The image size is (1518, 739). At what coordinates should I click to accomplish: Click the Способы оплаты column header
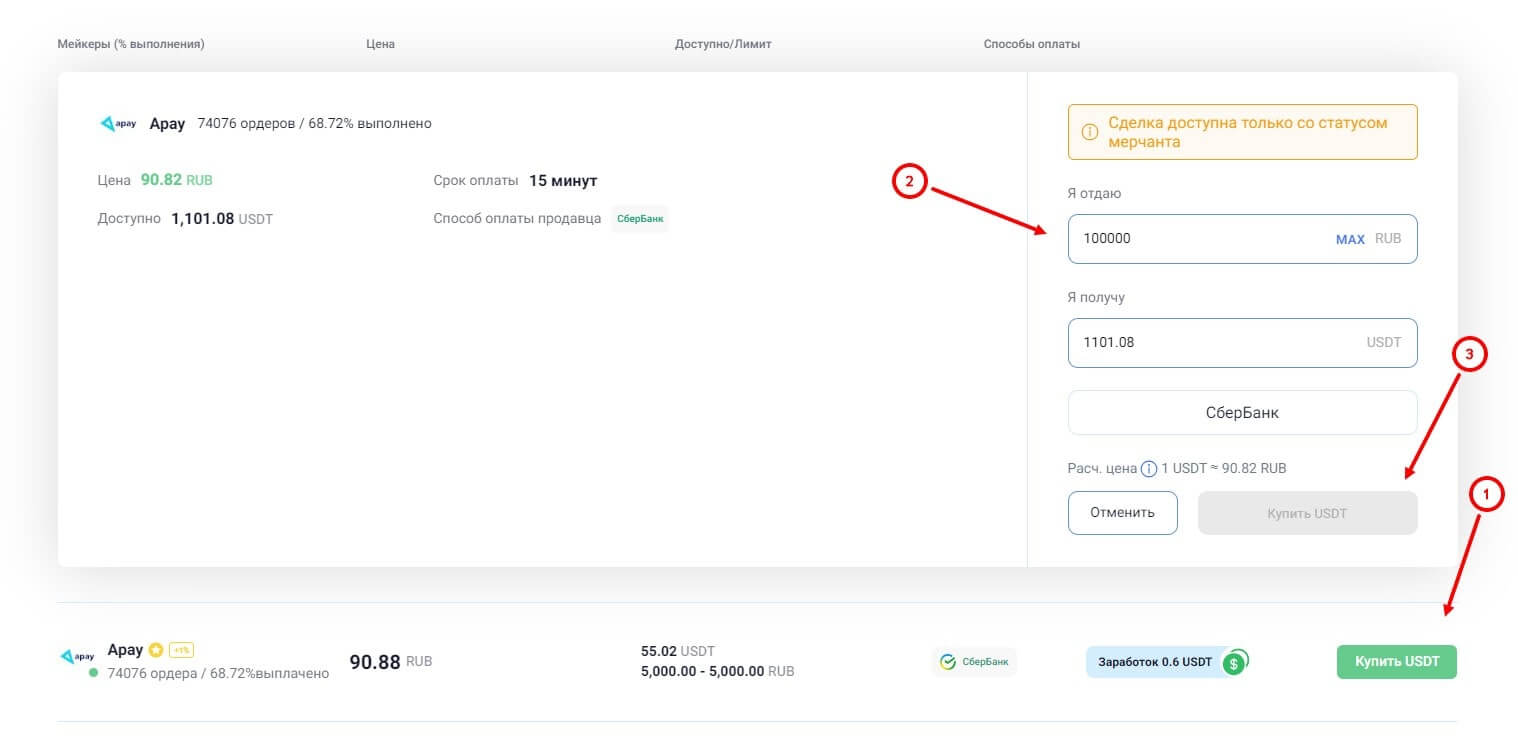(x=1031, y=44)
